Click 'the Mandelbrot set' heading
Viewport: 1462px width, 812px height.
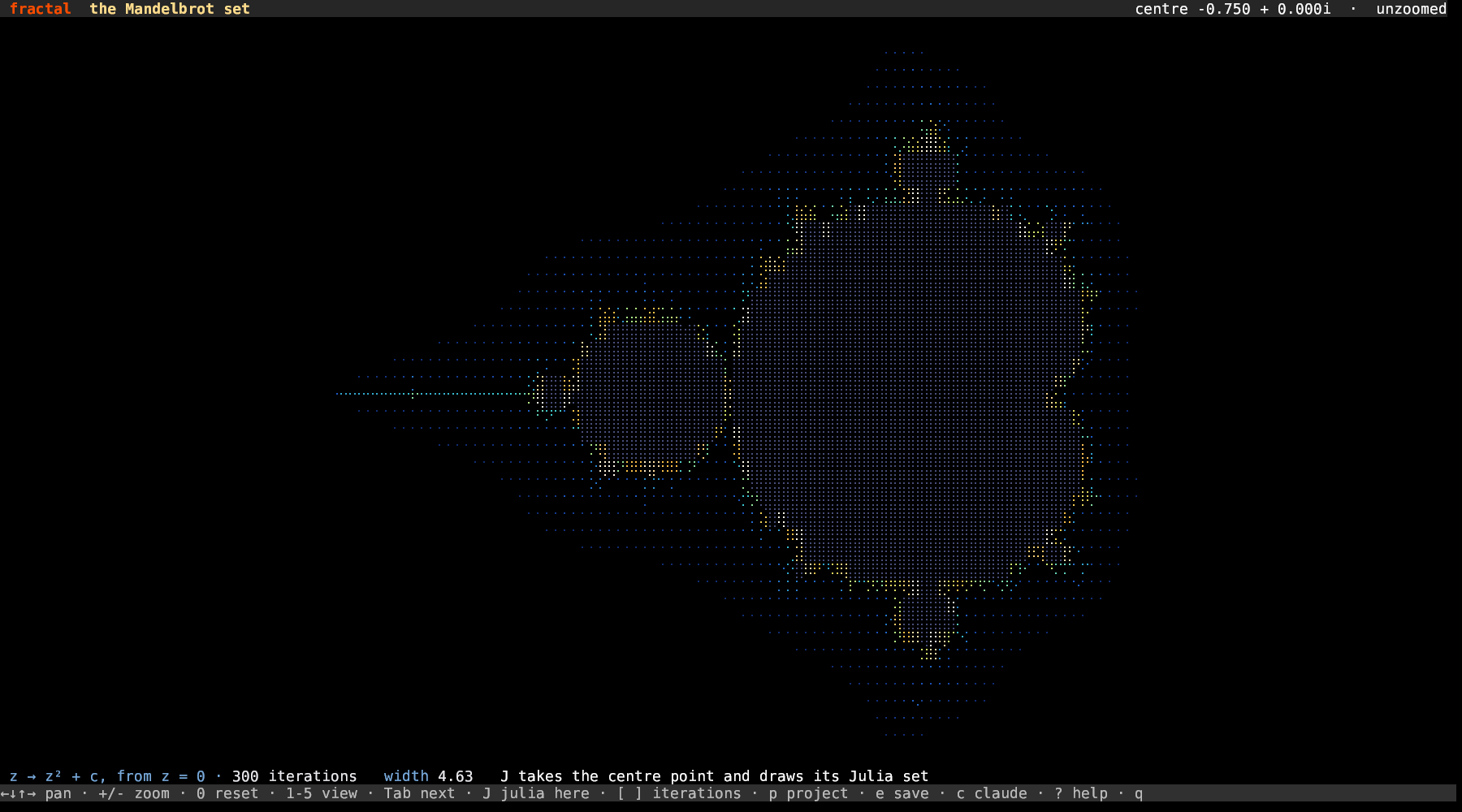click(x=169, y=9)
